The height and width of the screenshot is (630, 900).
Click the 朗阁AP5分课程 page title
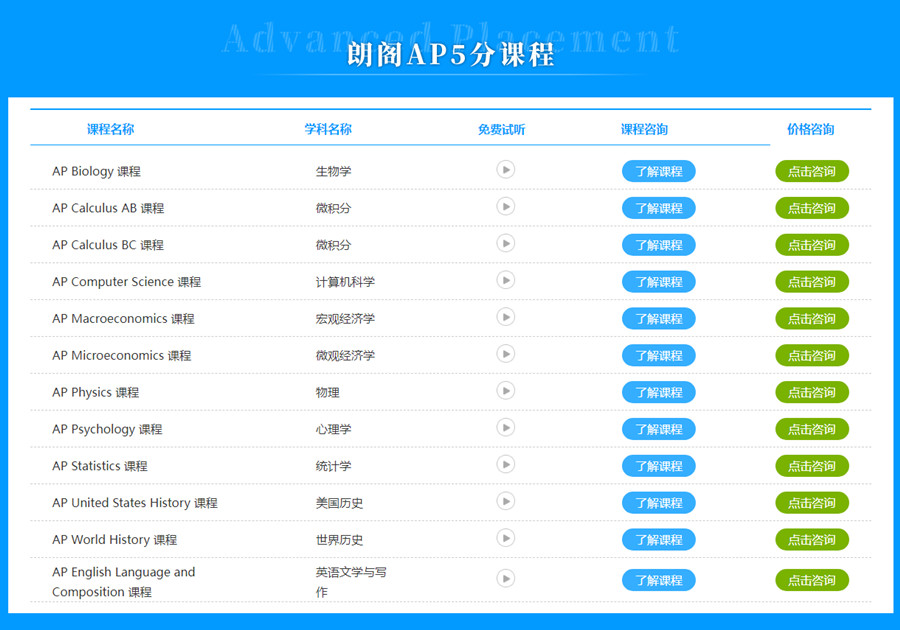(450, 54)
